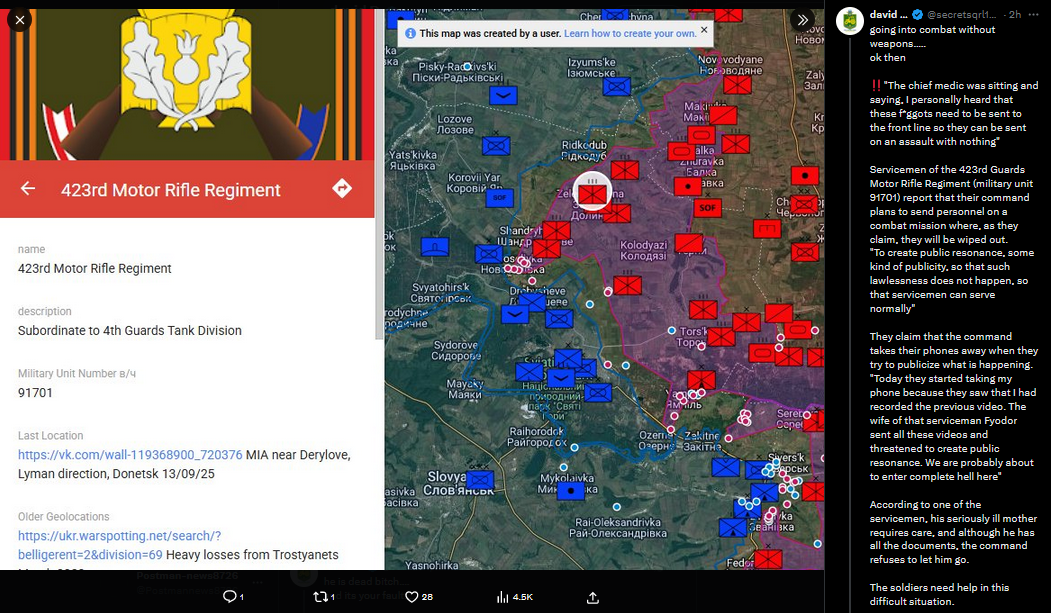1051x613 pixels.
Task: Click the Sviatohirsk town label on map
Action: (441, 293)
